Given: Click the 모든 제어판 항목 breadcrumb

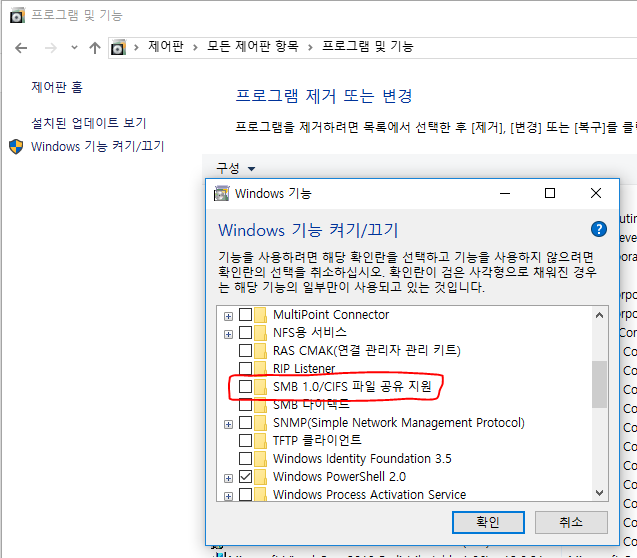Looking at the screenshot, I should (x=253, y=46).
